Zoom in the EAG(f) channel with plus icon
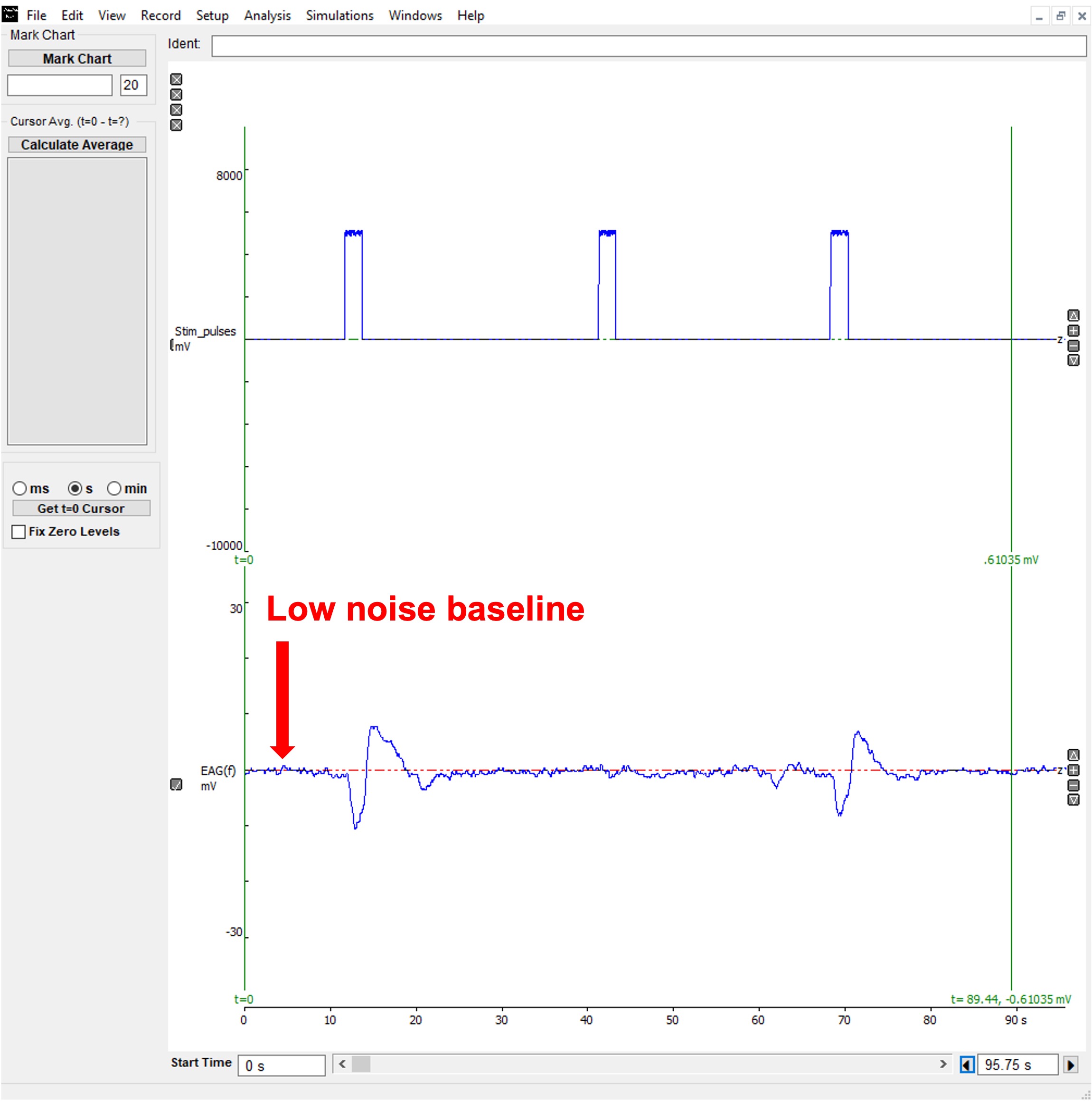The width and height of the screenshot is (1092, 1101). click(1073, 770)
